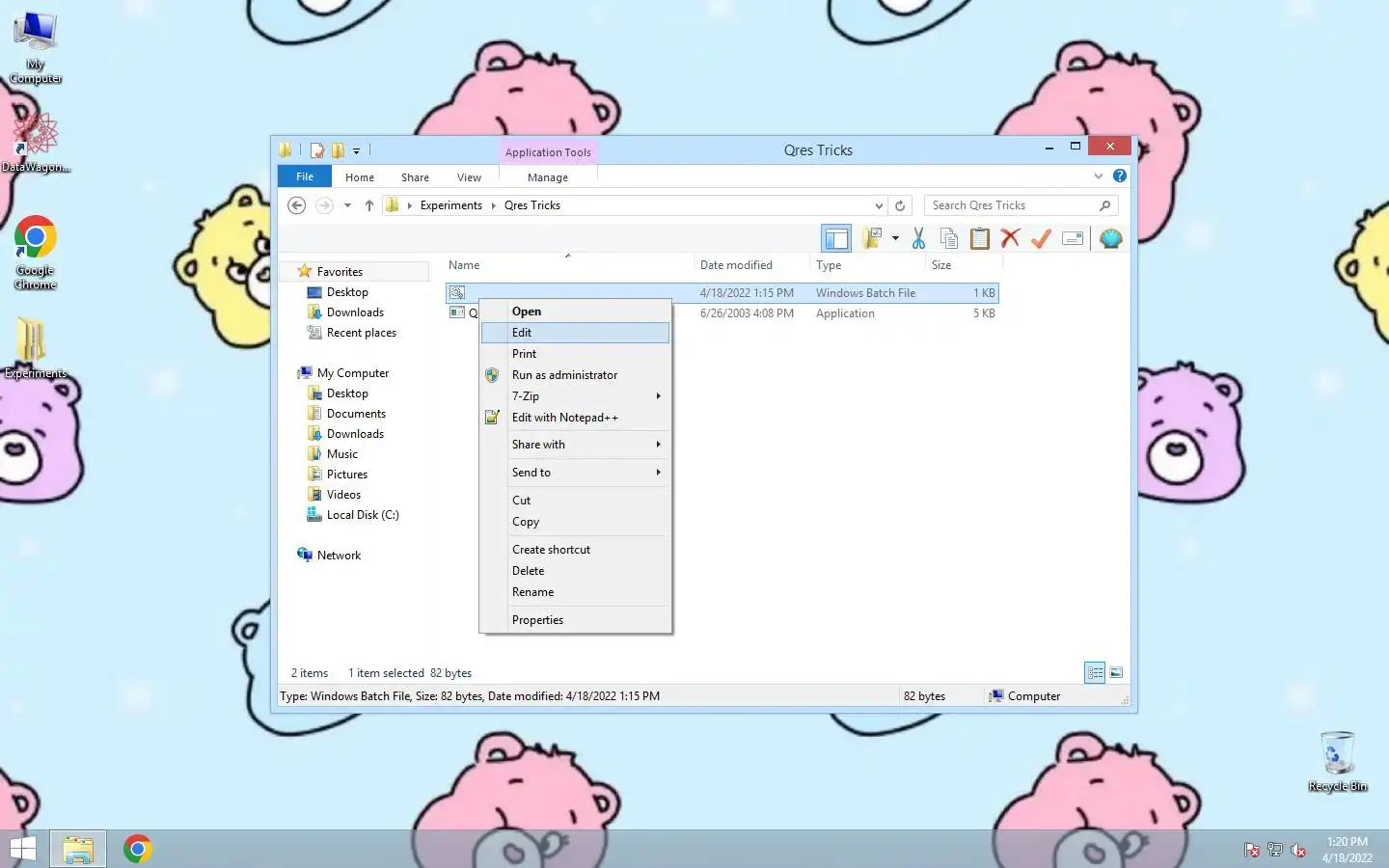Sort by the Name column header

click(567, 265)
